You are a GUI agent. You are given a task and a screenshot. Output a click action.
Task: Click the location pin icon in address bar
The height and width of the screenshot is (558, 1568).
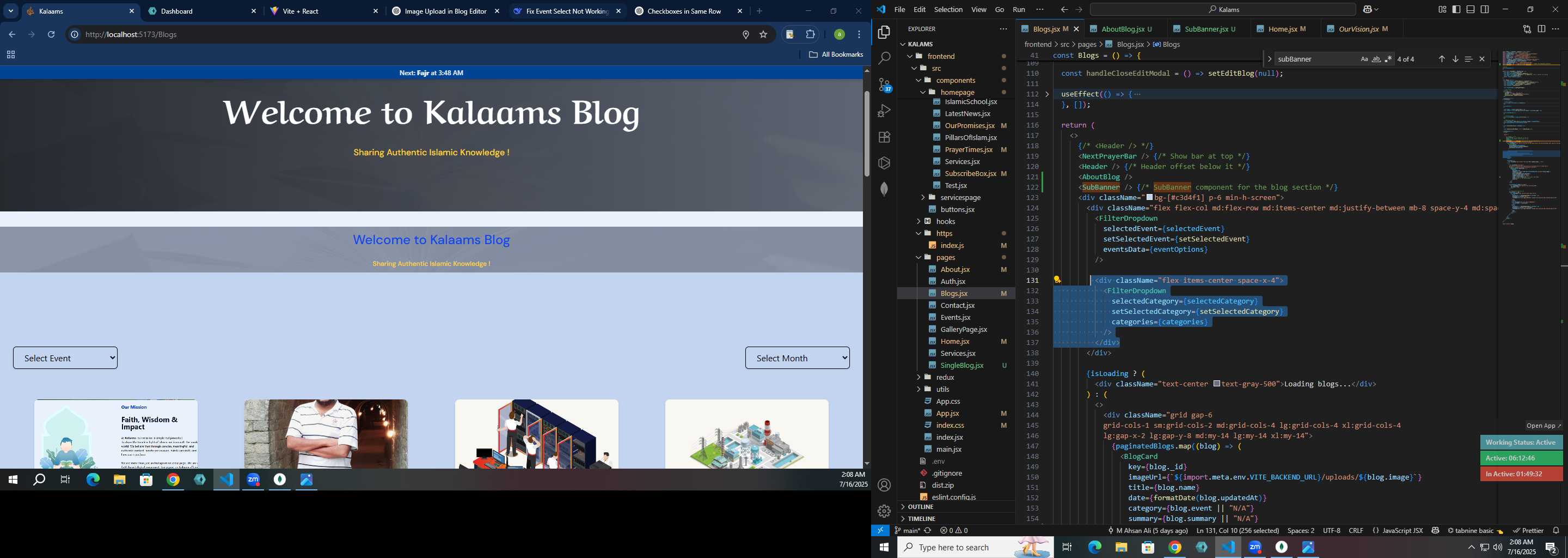[746, 35]
